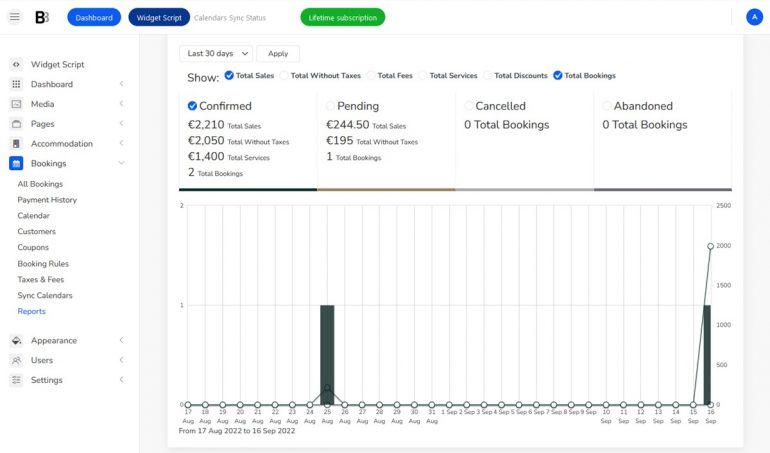Click the Lifetime subscription button

(342, 17)
